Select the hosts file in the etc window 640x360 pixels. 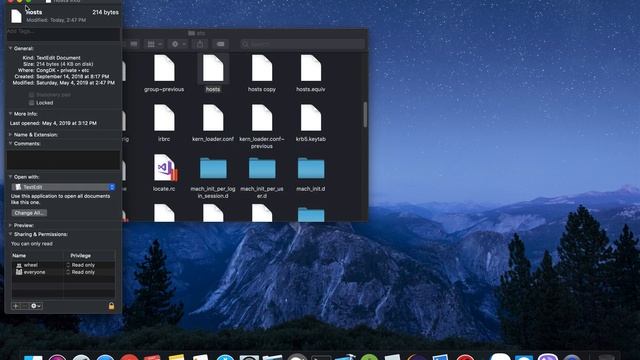pos(213,69)
